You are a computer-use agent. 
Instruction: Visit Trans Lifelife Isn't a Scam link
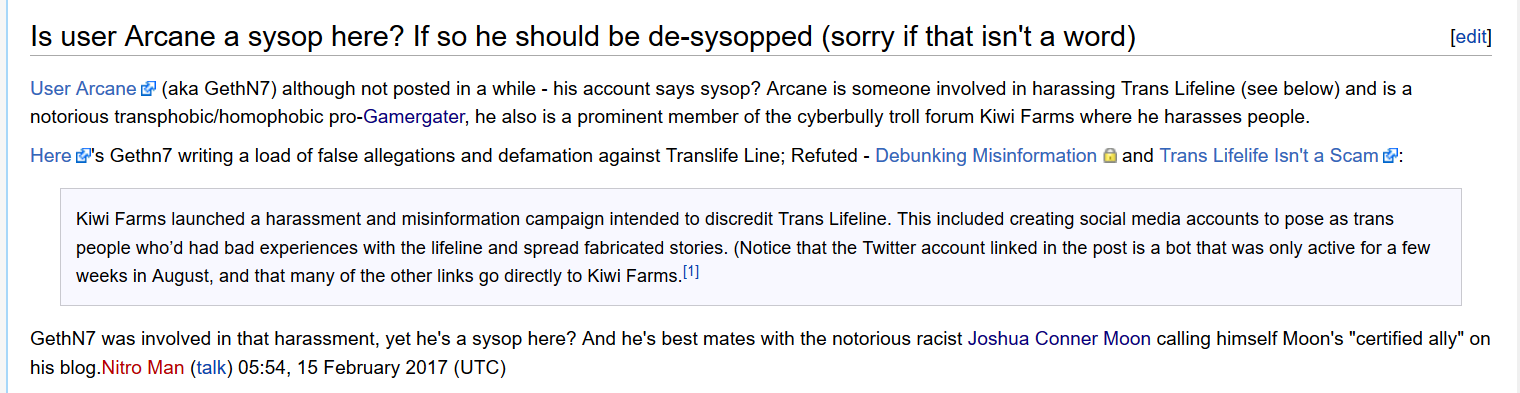point(1269,156)
